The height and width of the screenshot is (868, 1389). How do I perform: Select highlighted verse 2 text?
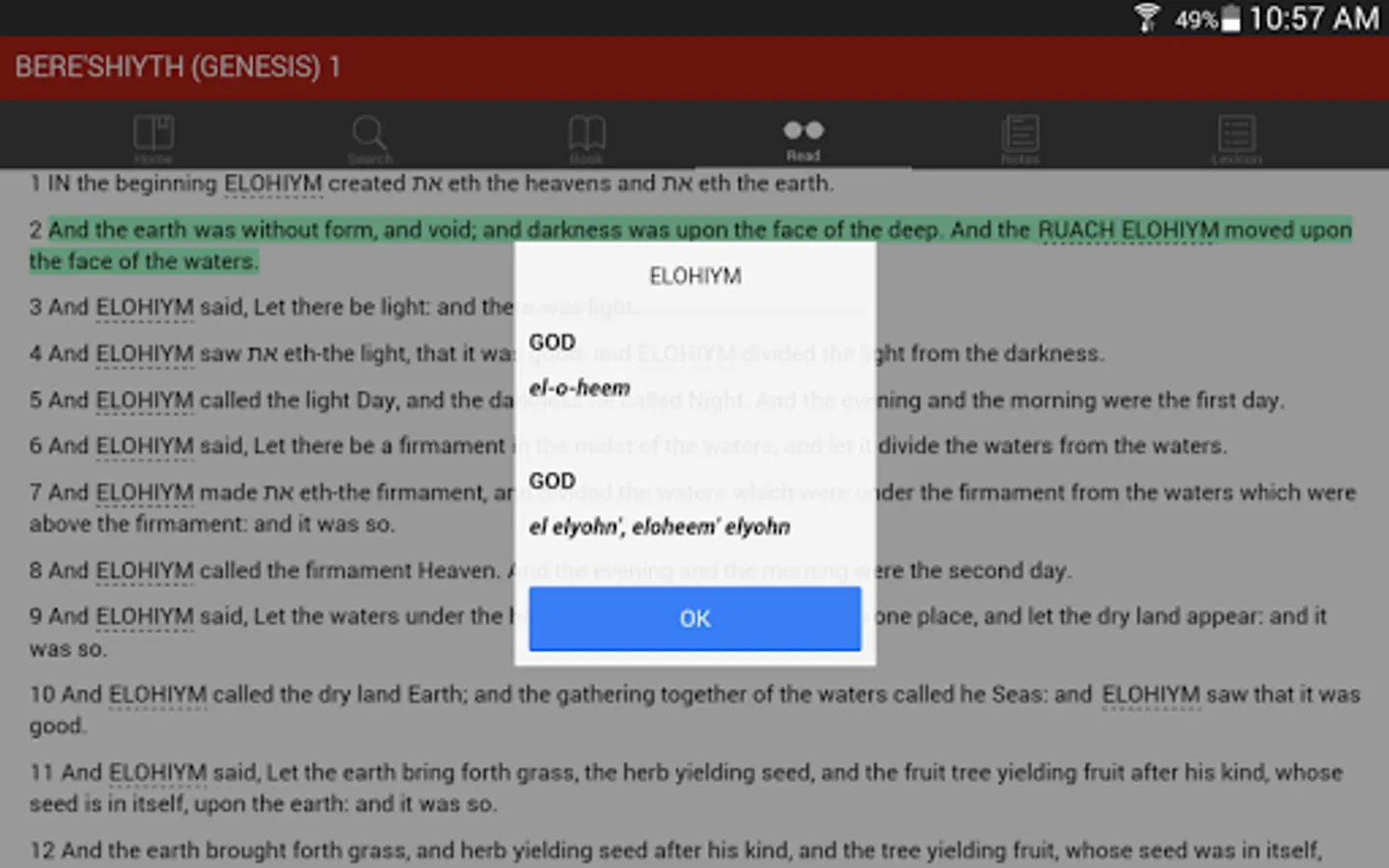click(x=691, y=245)
